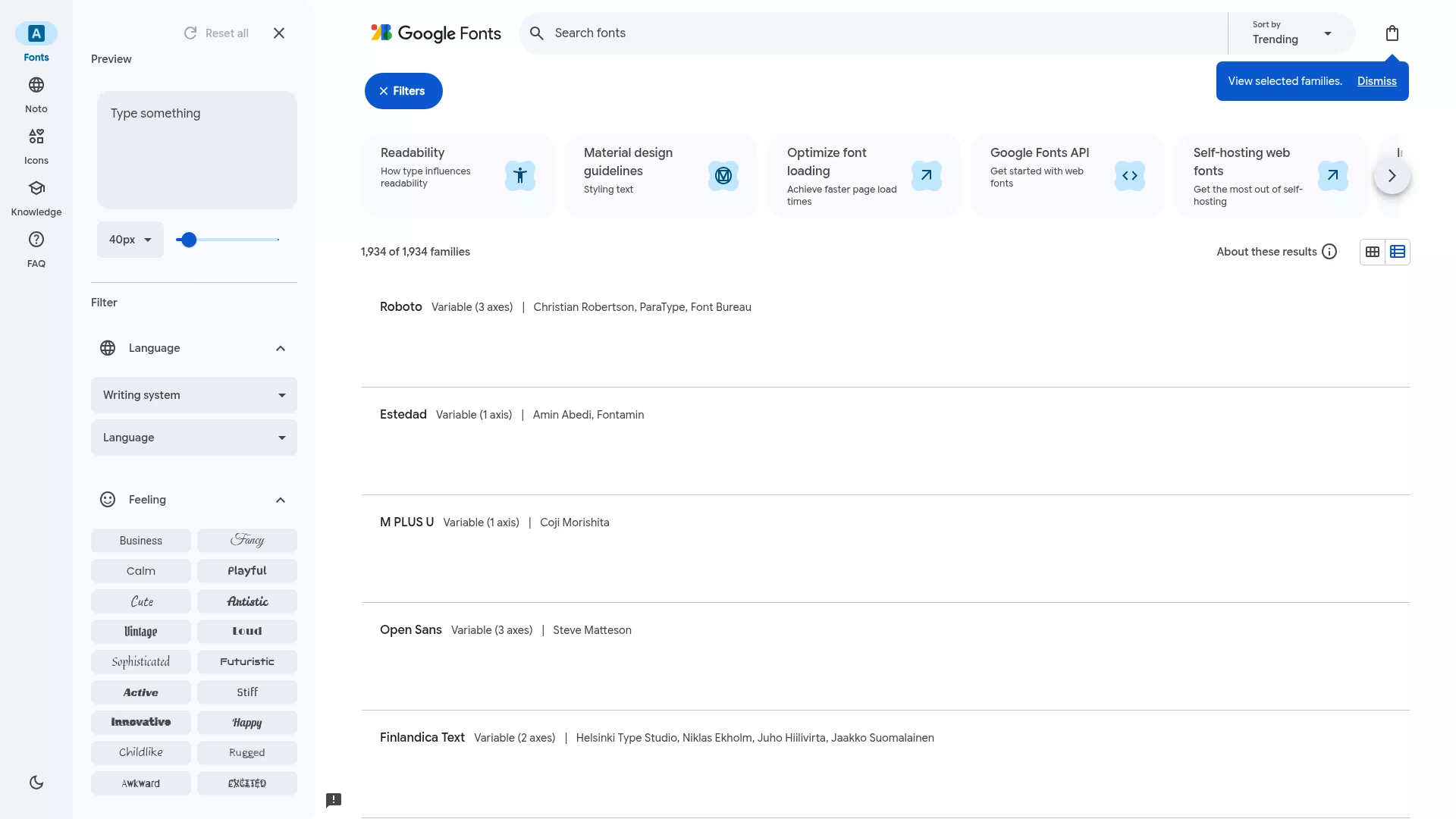Click the Feeling smiley icon
Viewport: 1456px width, 819px height.
(108, 500)
